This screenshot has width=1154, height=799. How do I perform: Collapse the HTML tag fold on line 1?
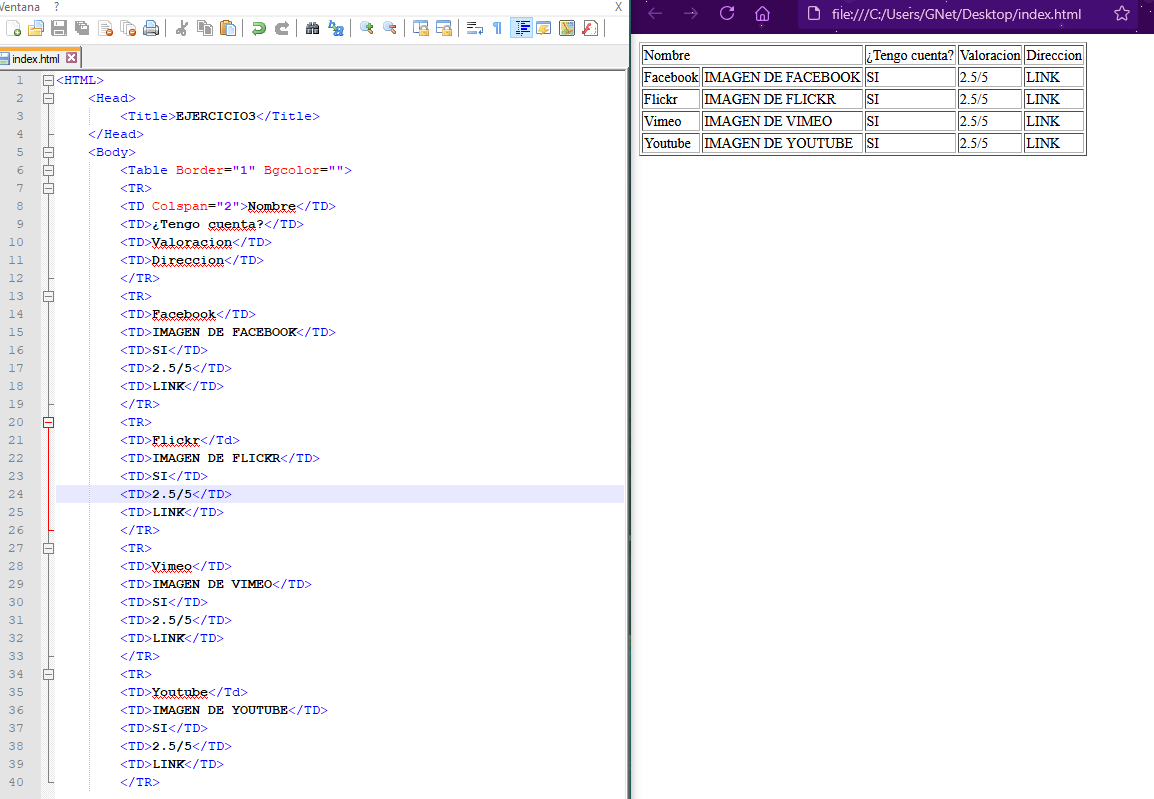coord(48,80)
